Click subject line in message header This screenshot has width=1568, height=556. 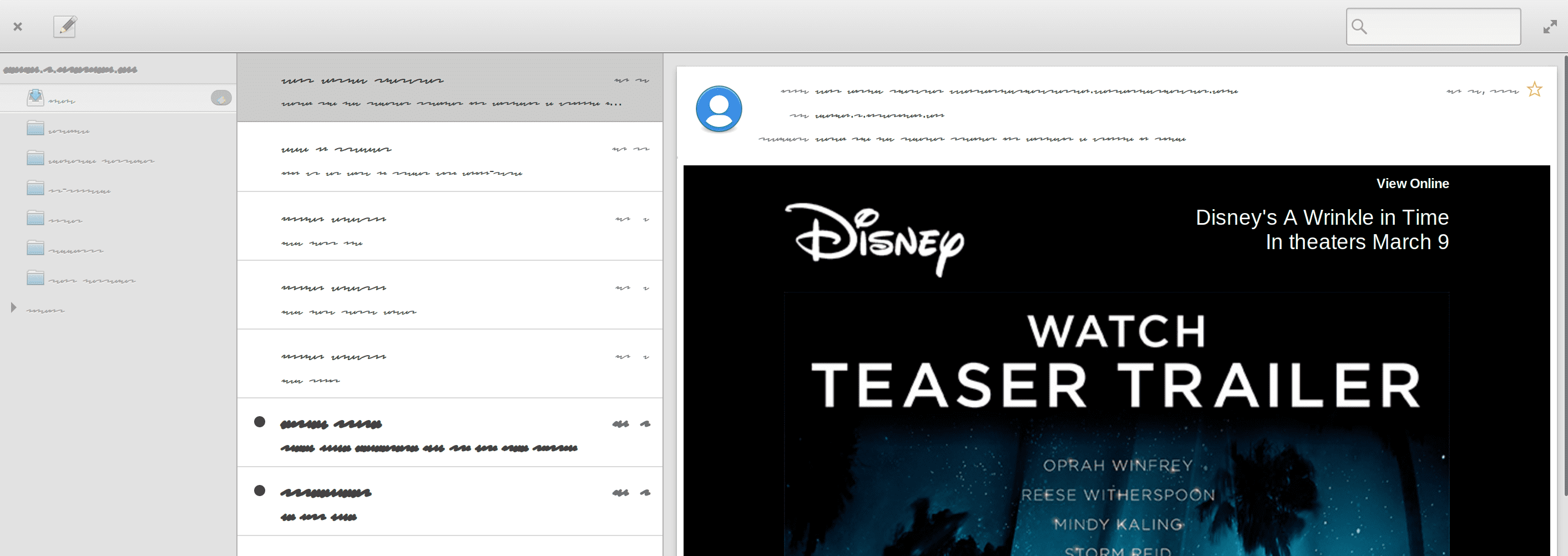[x=972, y=139]
